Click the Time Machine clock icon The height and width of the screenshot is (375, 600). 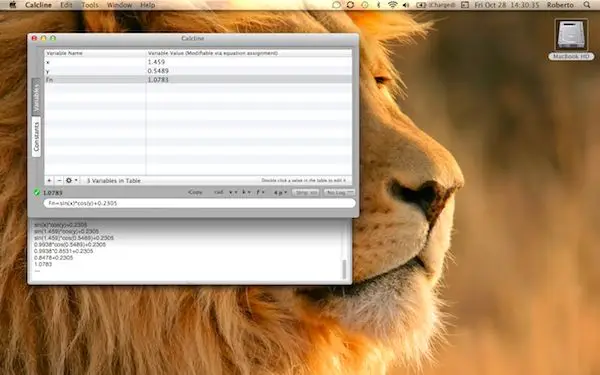pos(365,5)
